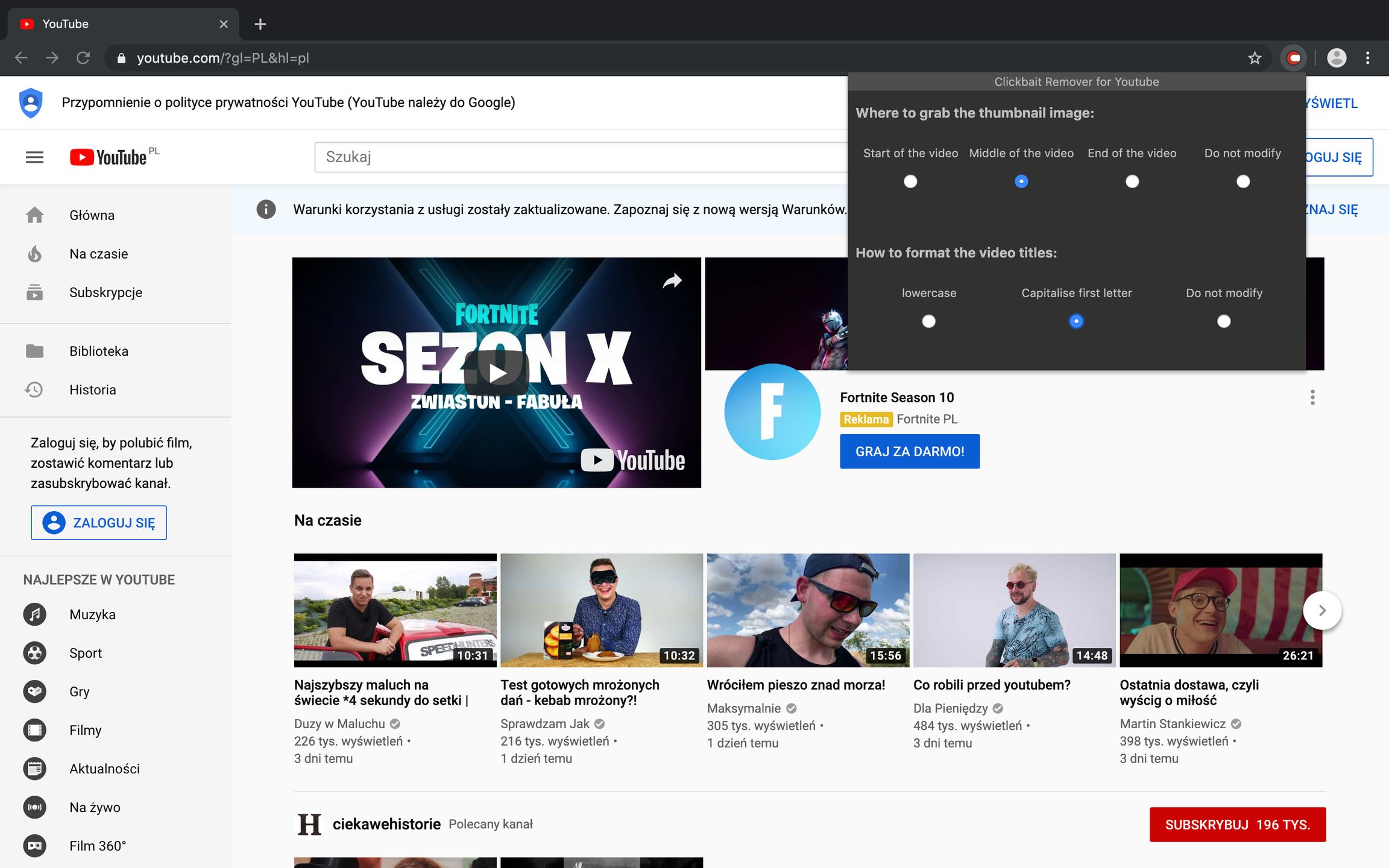Open the Muzyka category in sidebar
This screenshot has height=868, width=1389.
pos(92,614)
